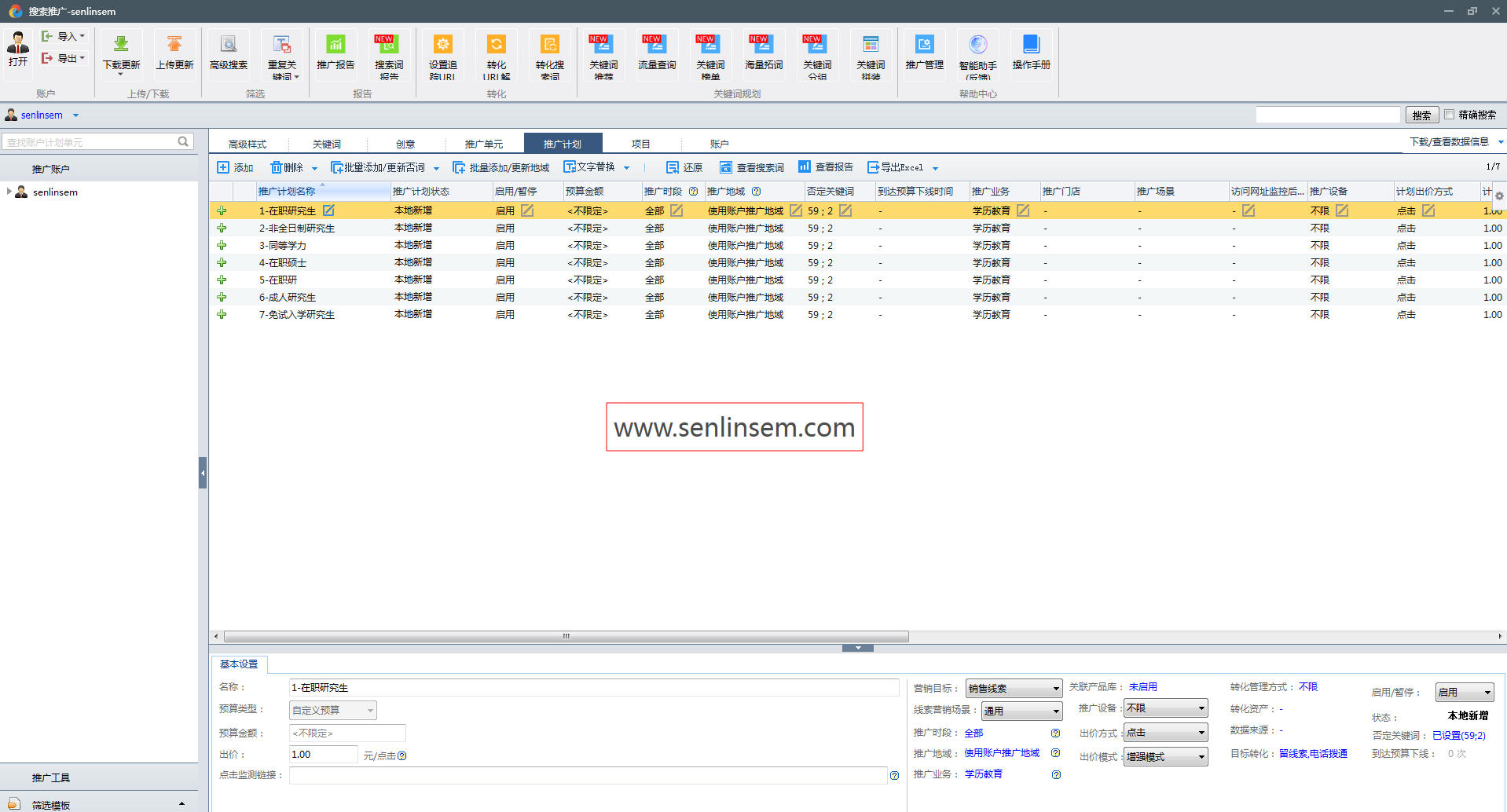Click the 推广管理 management icon
Image resolution: width=1507 pixels, height=812 pixels.
point(924,46)
